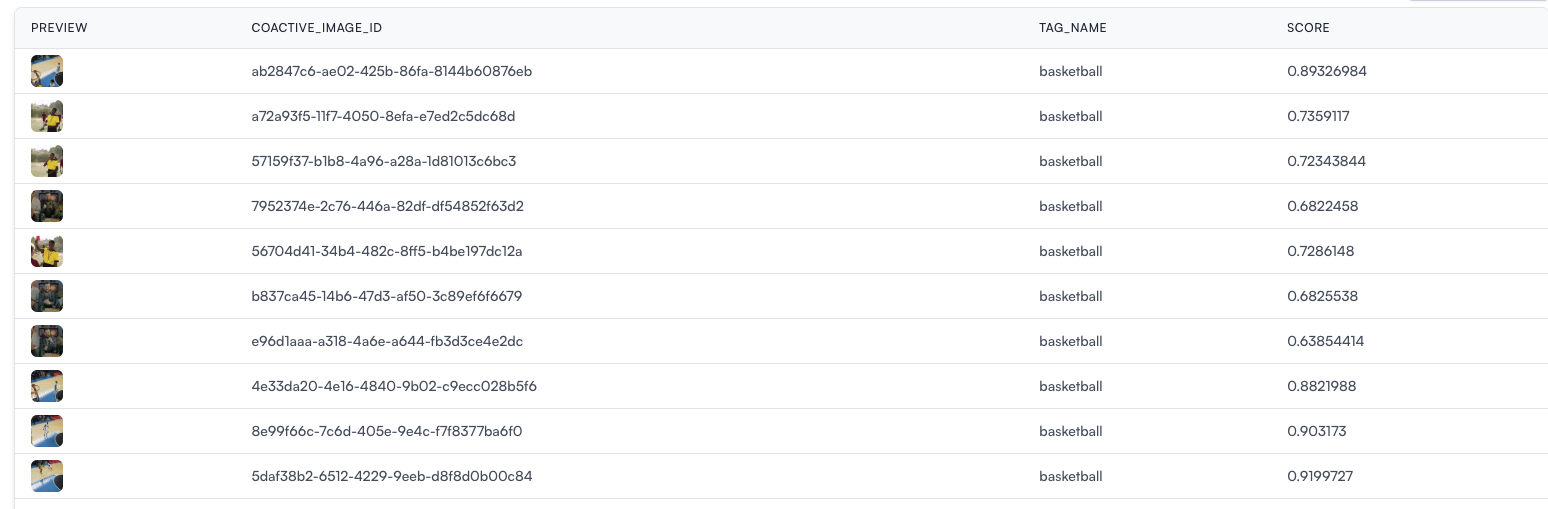1548x509 pixels.
Task: Open preview thumbnail for image 5daf38b2
Action: tap(47, 476)
